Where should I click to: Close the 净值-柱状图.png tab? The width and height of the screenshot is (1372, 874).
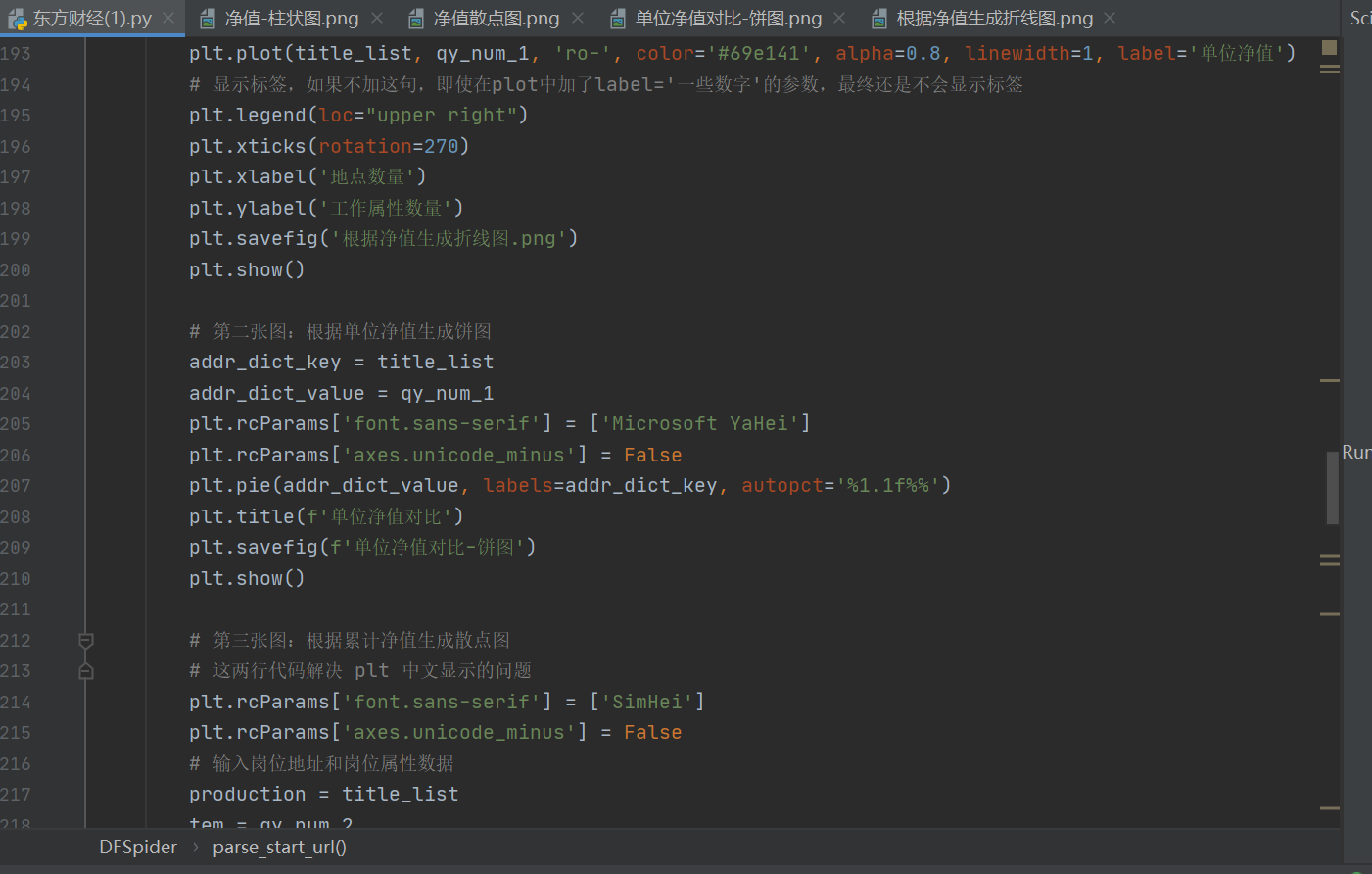pyautogui.click(x=377, y=18)
